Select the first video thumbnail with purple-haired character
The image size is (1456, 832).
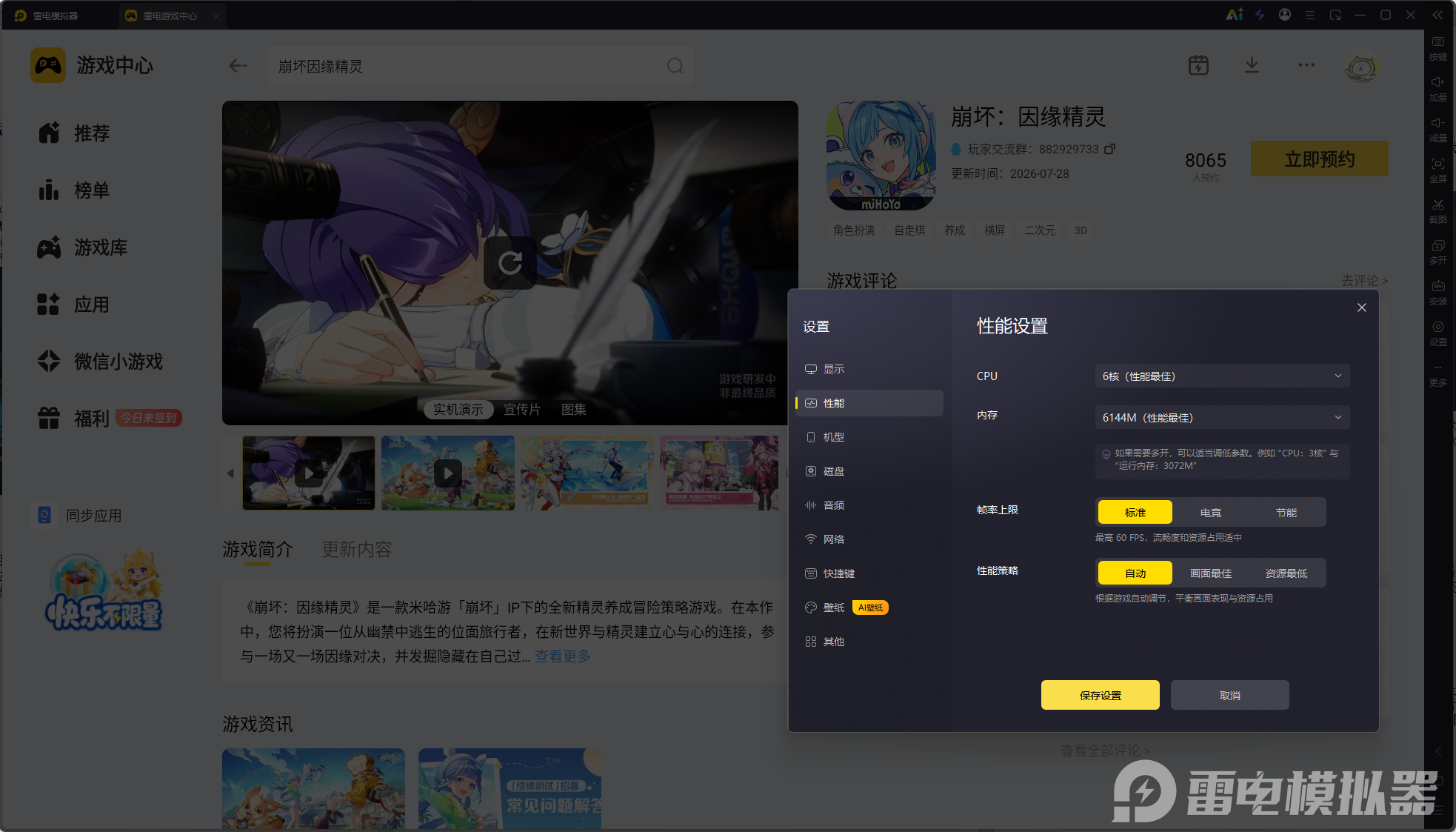click(x=309, y=473)
